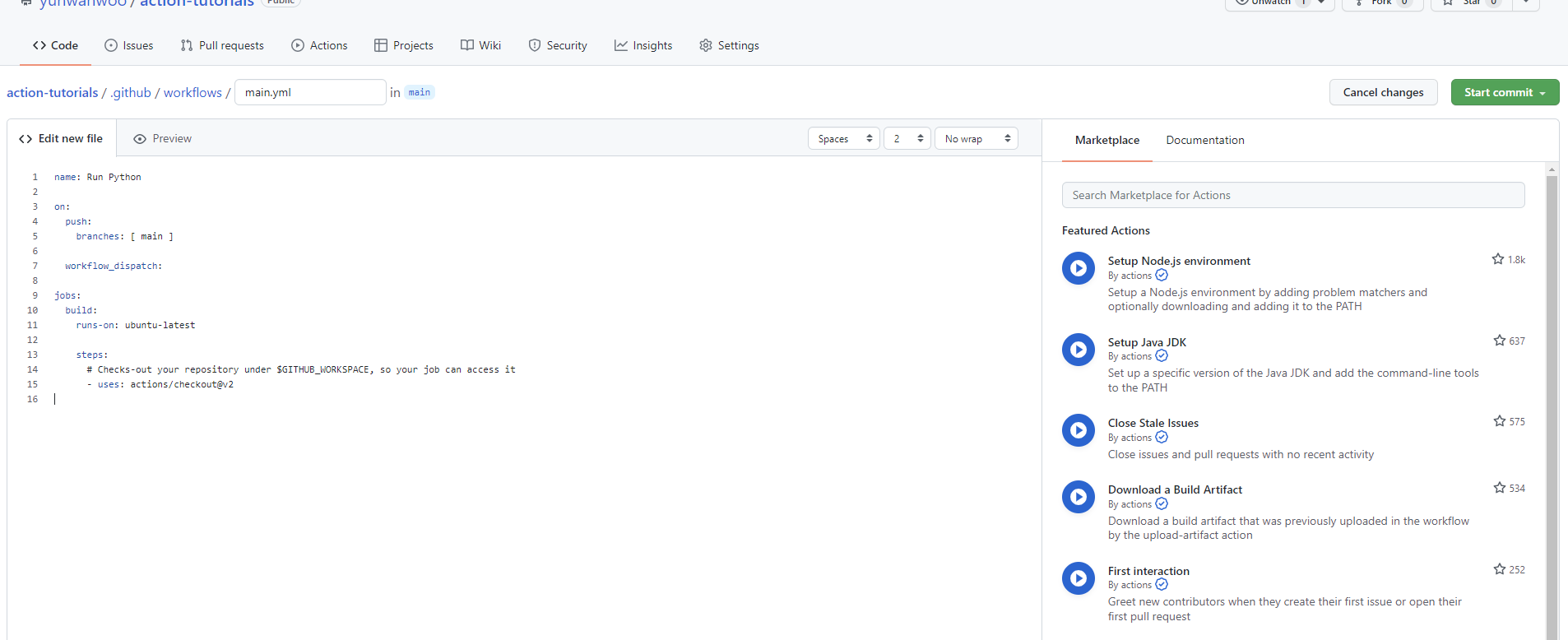Click the star icon showing 637
1568x640 pixels.
coord(1500,341)
